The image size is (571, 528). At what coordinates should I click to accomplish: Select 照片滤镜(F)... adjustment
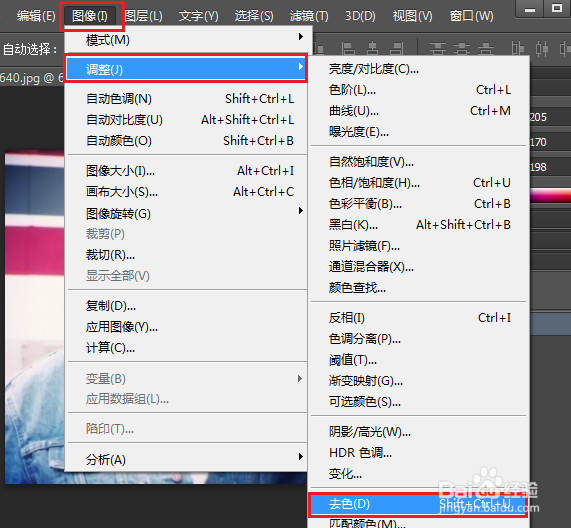point(418,246)
